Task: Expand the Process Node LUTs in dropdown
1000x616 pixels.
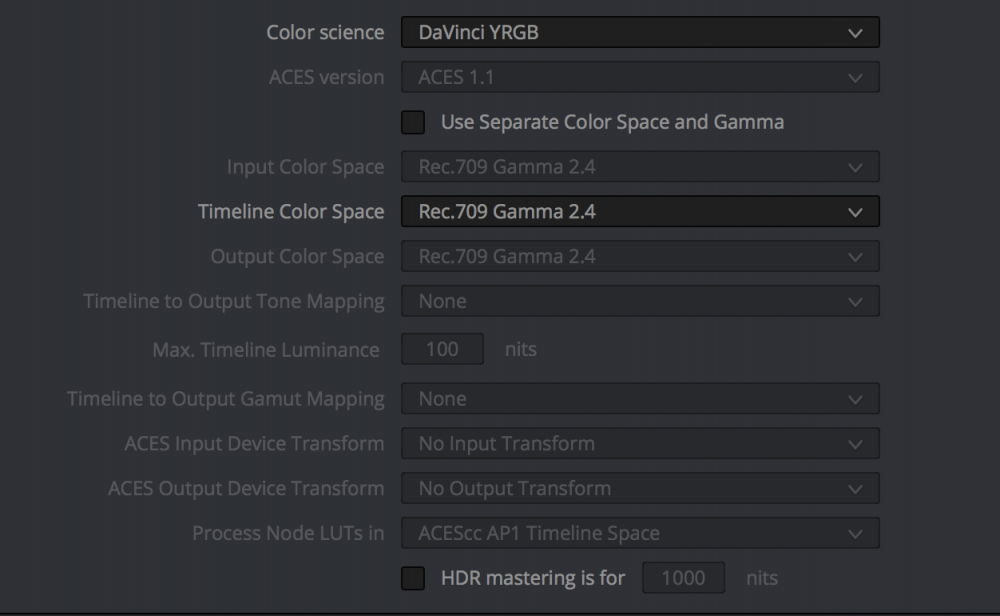Action: (x=640, y=533)
